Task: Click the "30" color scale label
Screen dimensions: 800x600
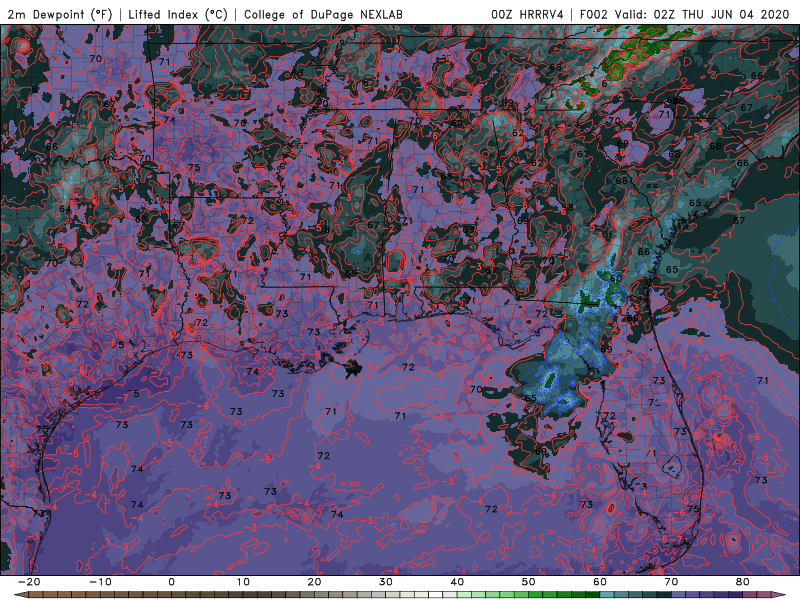Action: [x=386, y=582]
